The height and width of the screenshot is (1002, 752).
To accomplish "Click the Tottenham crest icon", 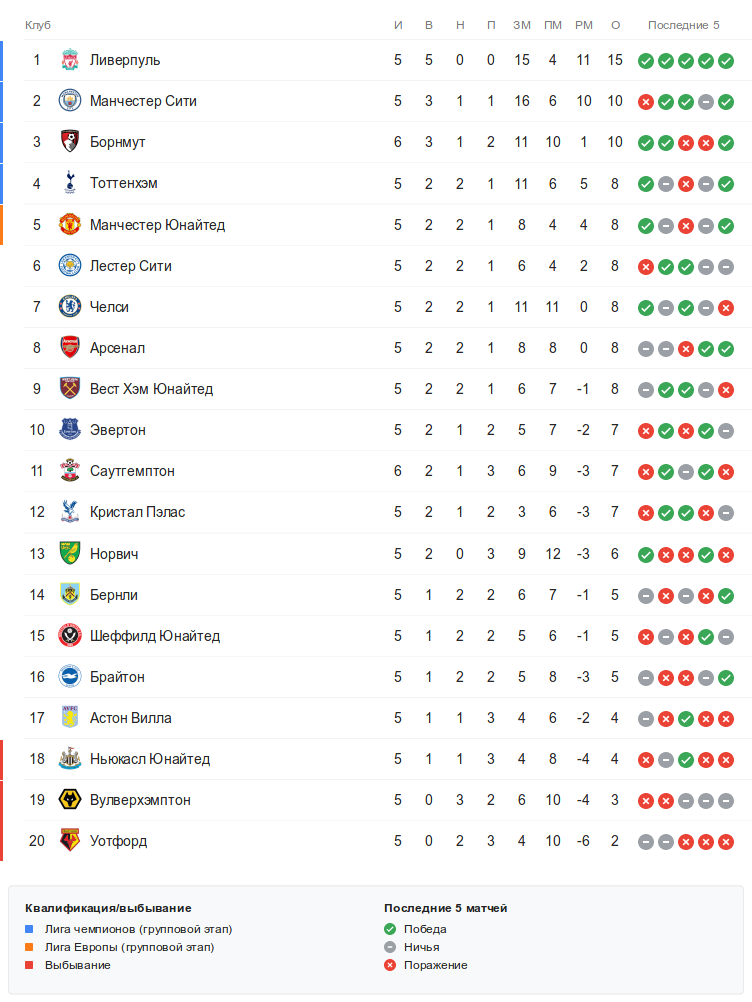I will coord(69,183).
